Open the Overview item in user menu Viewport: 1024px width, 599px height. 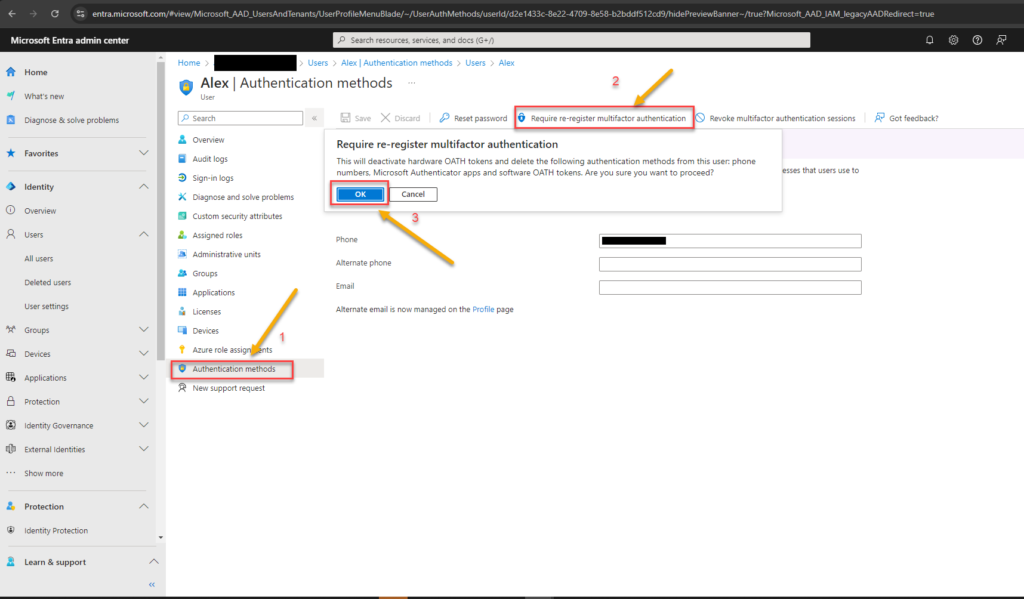coord(208,140)
